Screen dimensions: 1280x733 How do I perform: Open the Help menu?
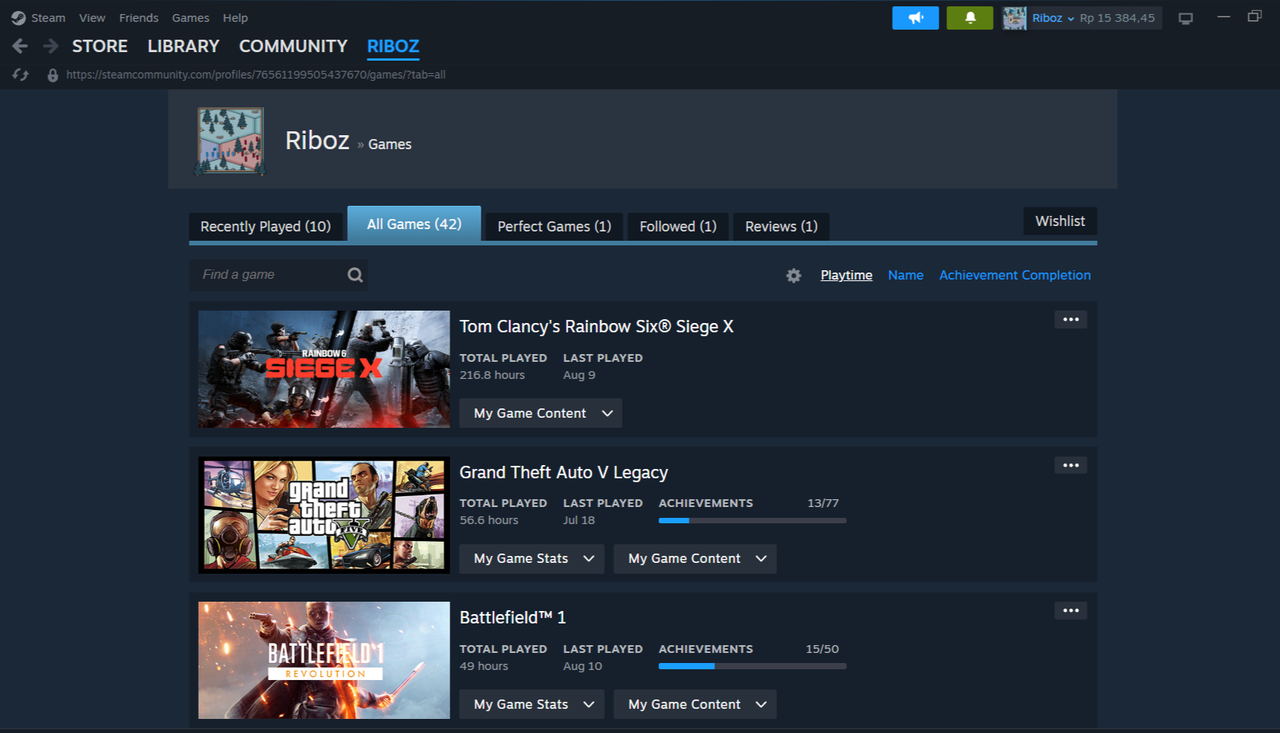(235, 18)
